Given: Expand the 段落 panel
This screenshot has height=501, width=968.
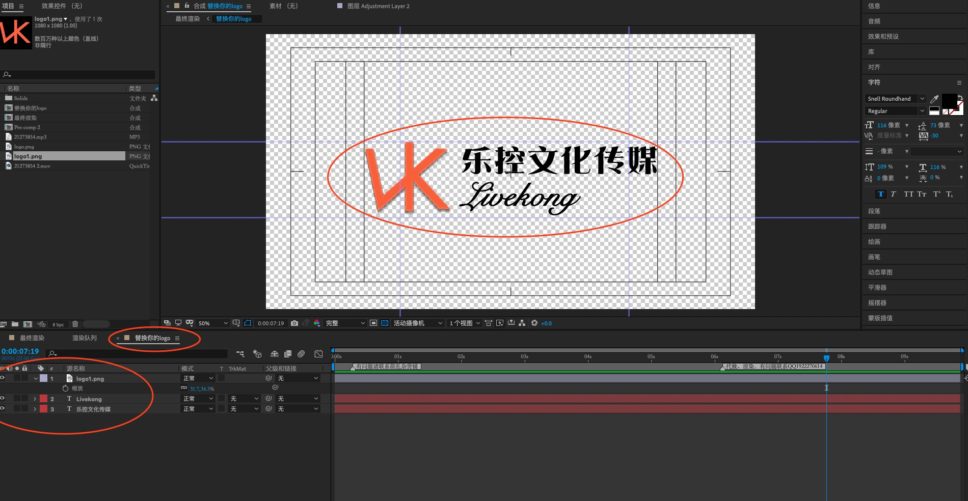Looking at the screenshot, I should tap(874, 211).
